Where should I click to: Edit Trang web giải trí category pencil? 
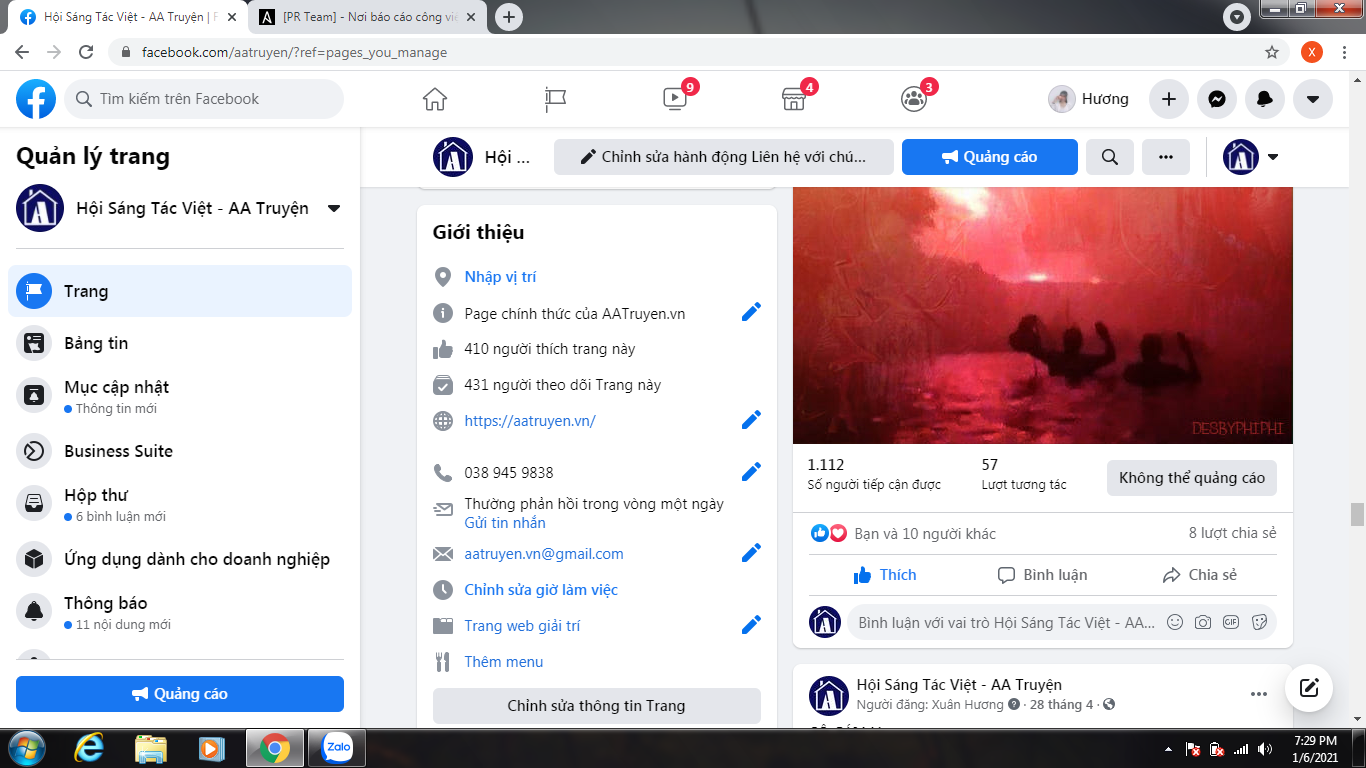751,625
